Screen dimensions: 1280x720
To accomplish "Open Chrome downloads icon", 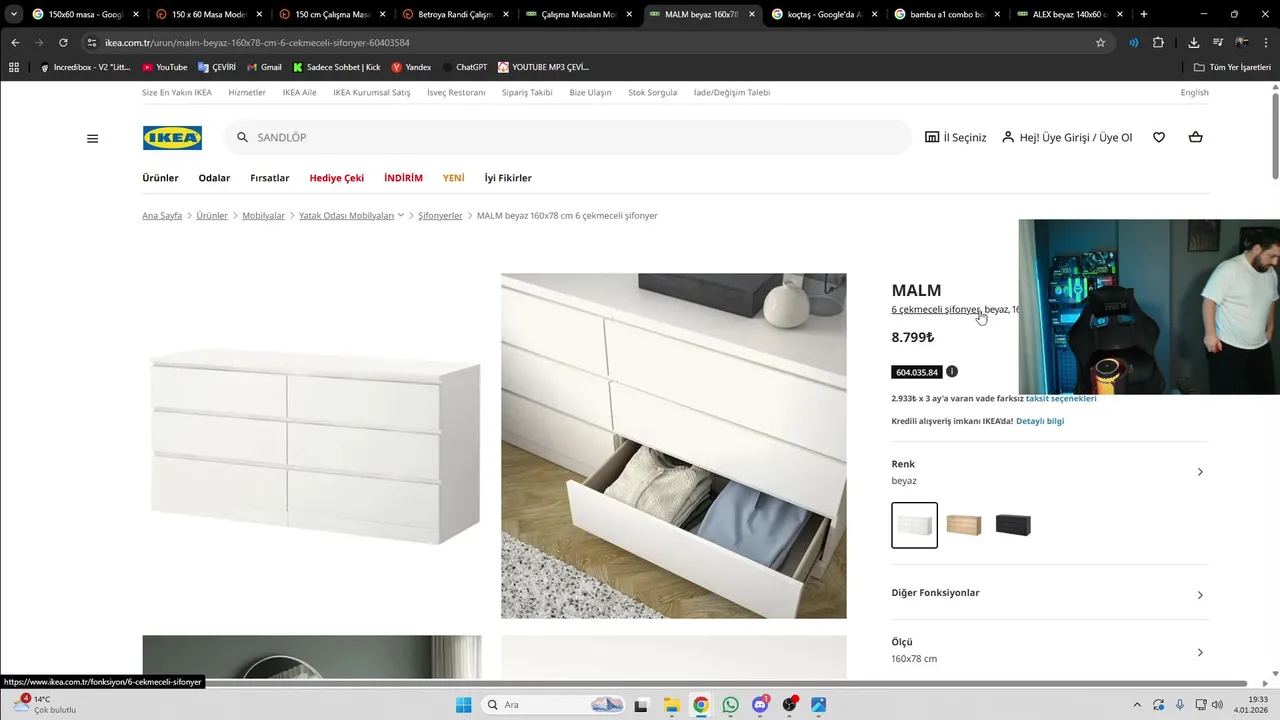I will click(x=1194, y=43).
